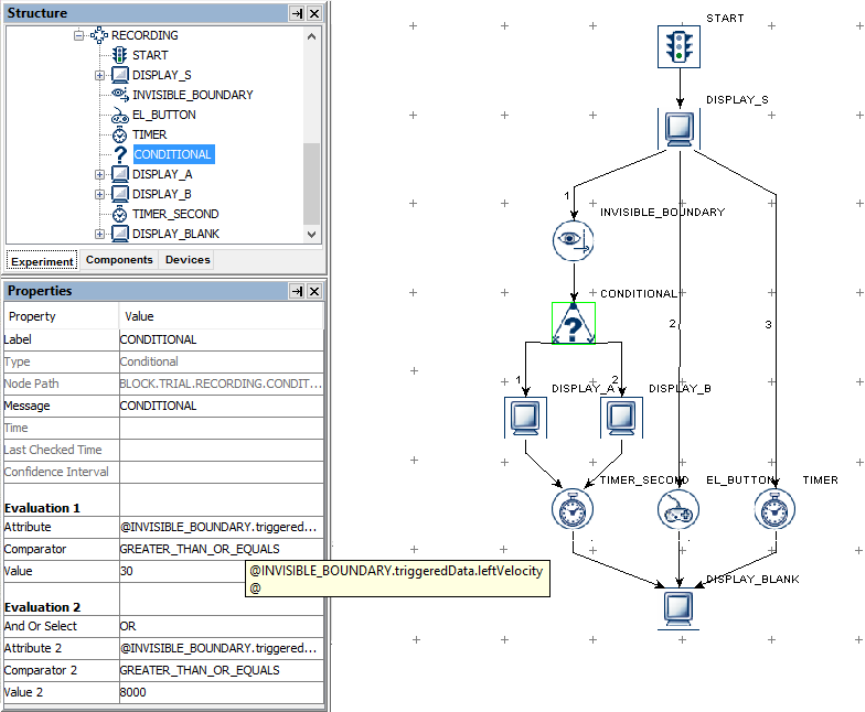Pin the Properties panel with the dock icon

point(297,291)
